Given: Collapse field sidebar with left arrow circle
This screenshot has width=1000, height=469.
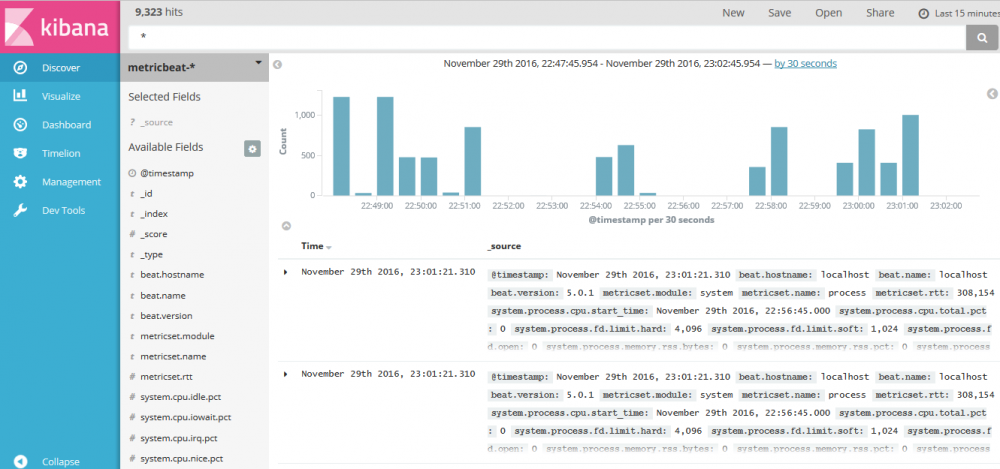Looking at the screenshot, I should 277,64.
